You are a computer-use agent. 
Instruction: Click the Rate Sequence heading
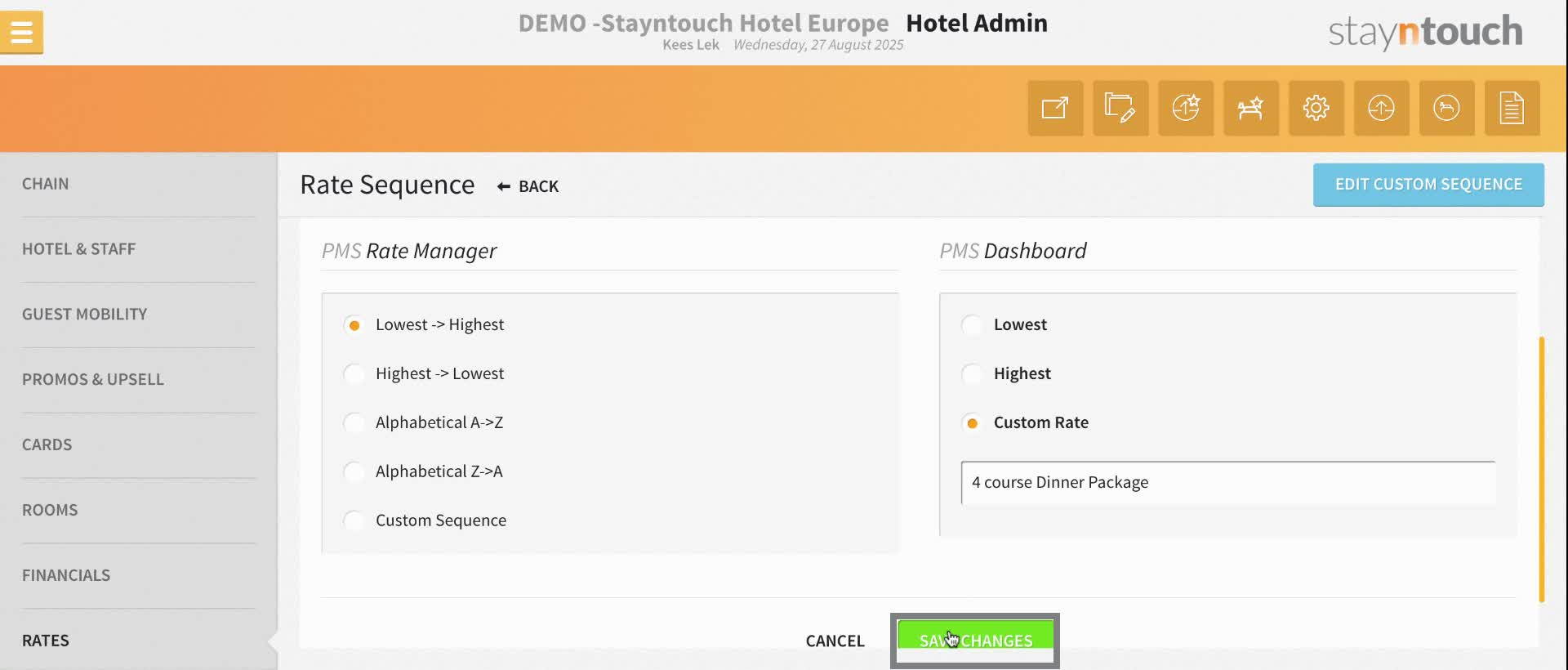(387, 185)
